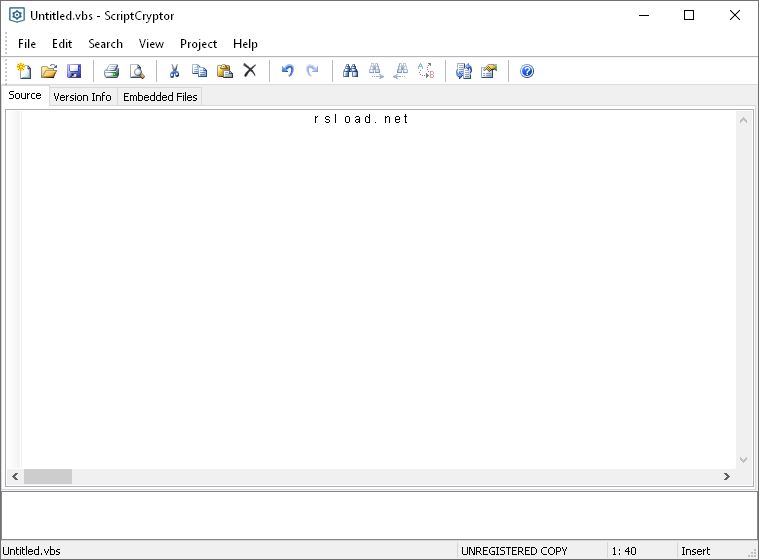Image resolution: width=759 pixels, height=560 pixels.
Task: Click the vertical scrollbar down arrow
Action: pyautogui.click(x=744, y=460)
